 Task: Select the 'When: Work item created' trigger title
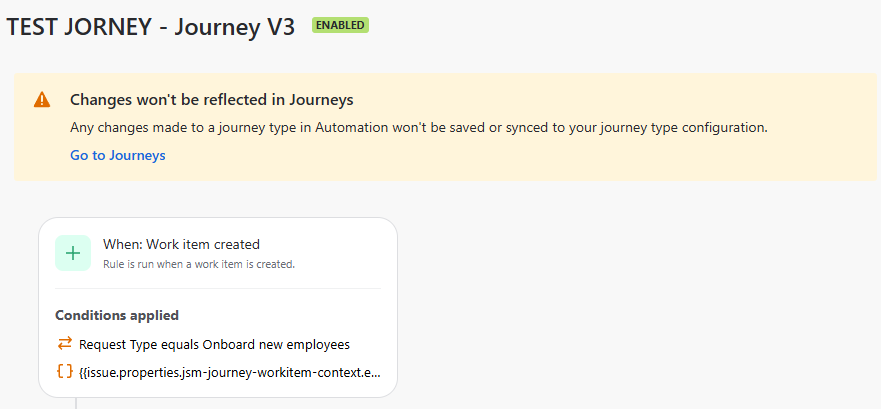pos(181,244)
